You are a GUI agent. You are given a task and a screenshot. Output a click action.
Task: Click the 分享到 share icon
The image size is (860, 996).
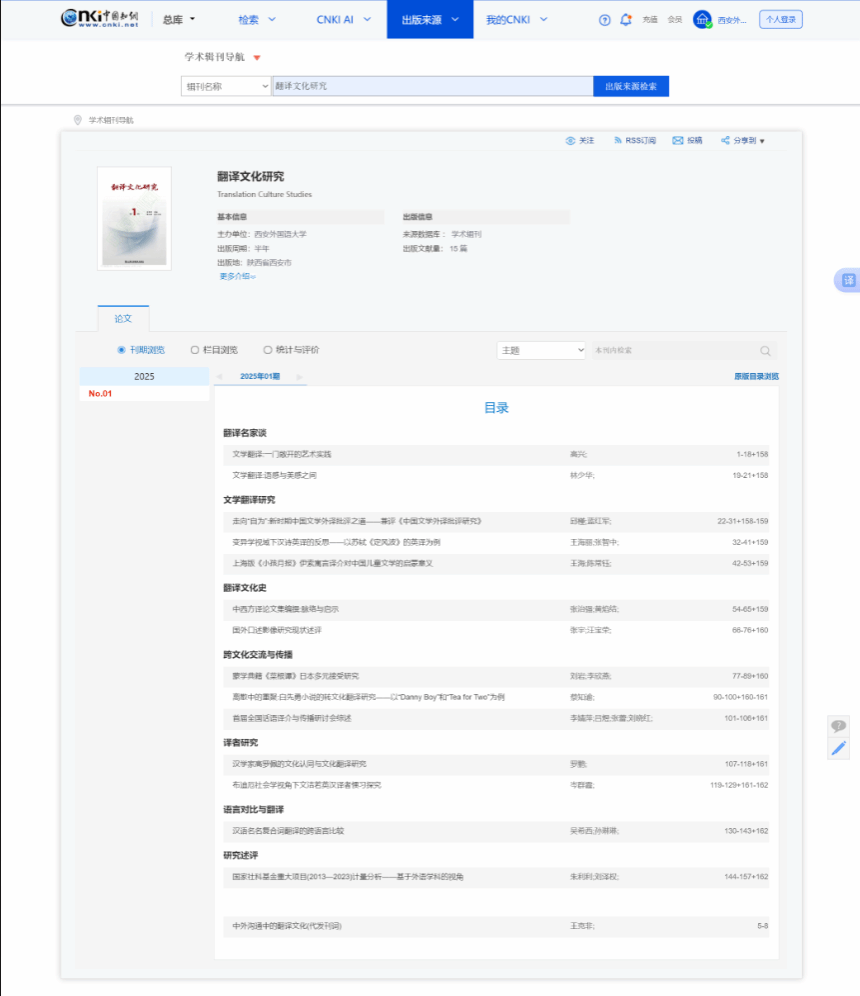point(725,140)
